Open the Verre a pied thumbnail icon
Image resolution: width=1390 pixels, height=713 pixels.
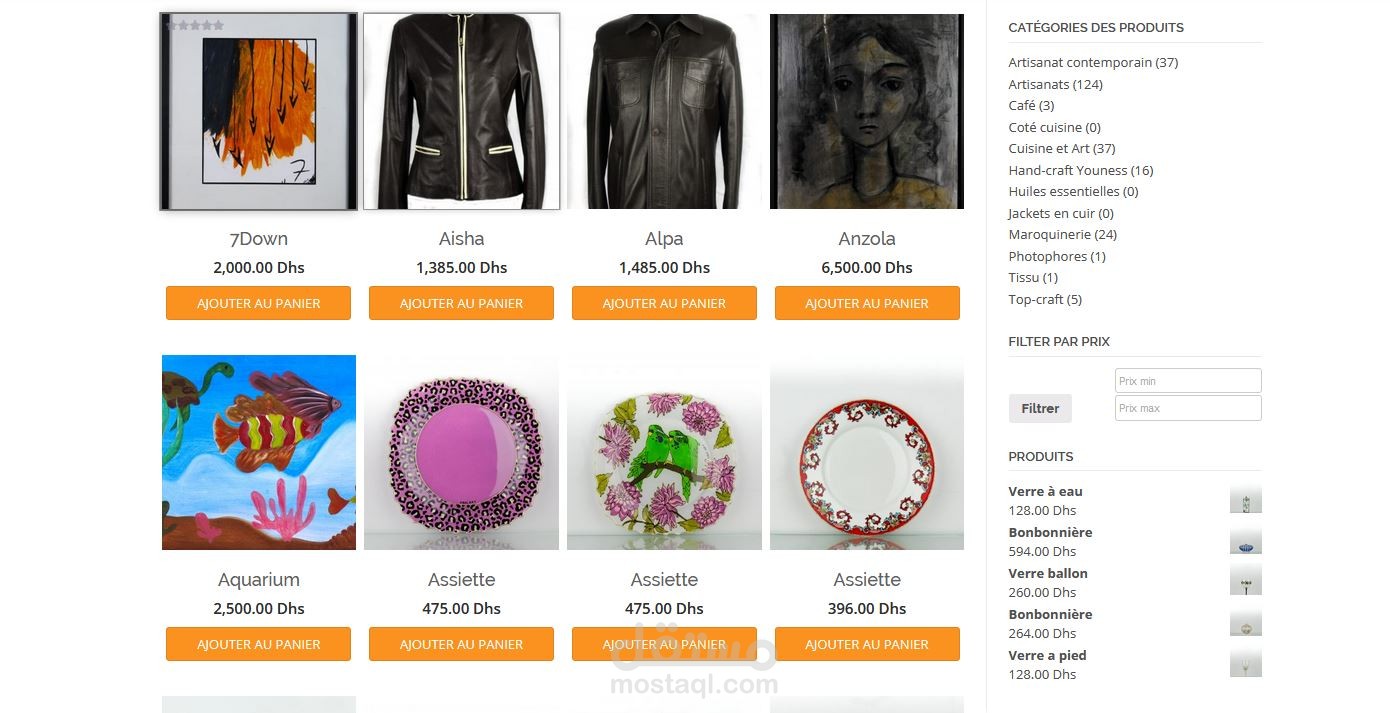click(x=1245, y=664)
